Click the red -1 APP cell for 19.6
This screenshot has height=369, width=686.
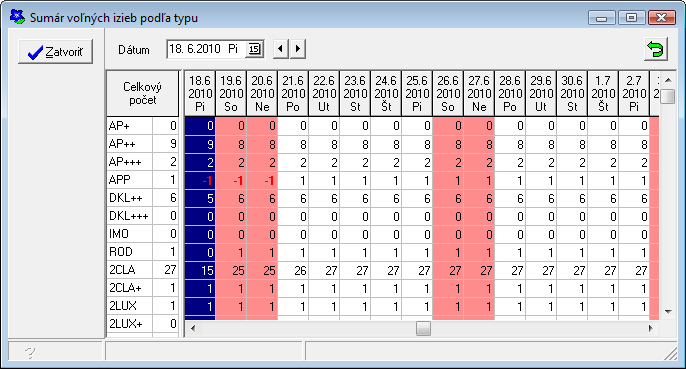231,180
